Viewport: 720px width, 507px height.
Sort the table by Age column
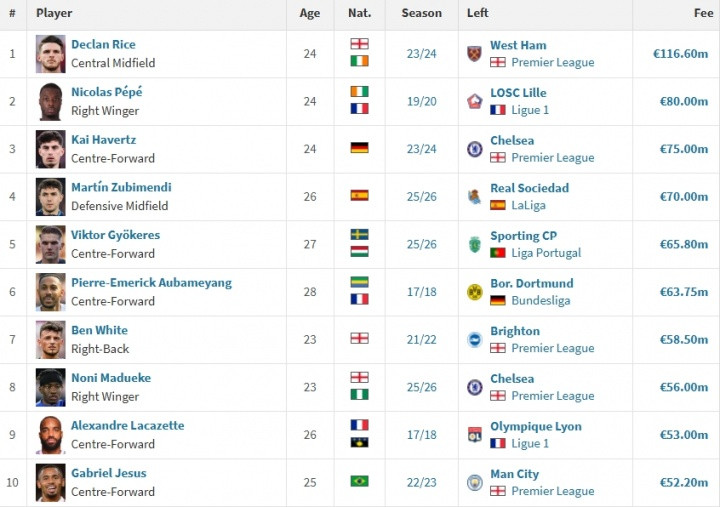pyautogui.click(x=310, y=13)
